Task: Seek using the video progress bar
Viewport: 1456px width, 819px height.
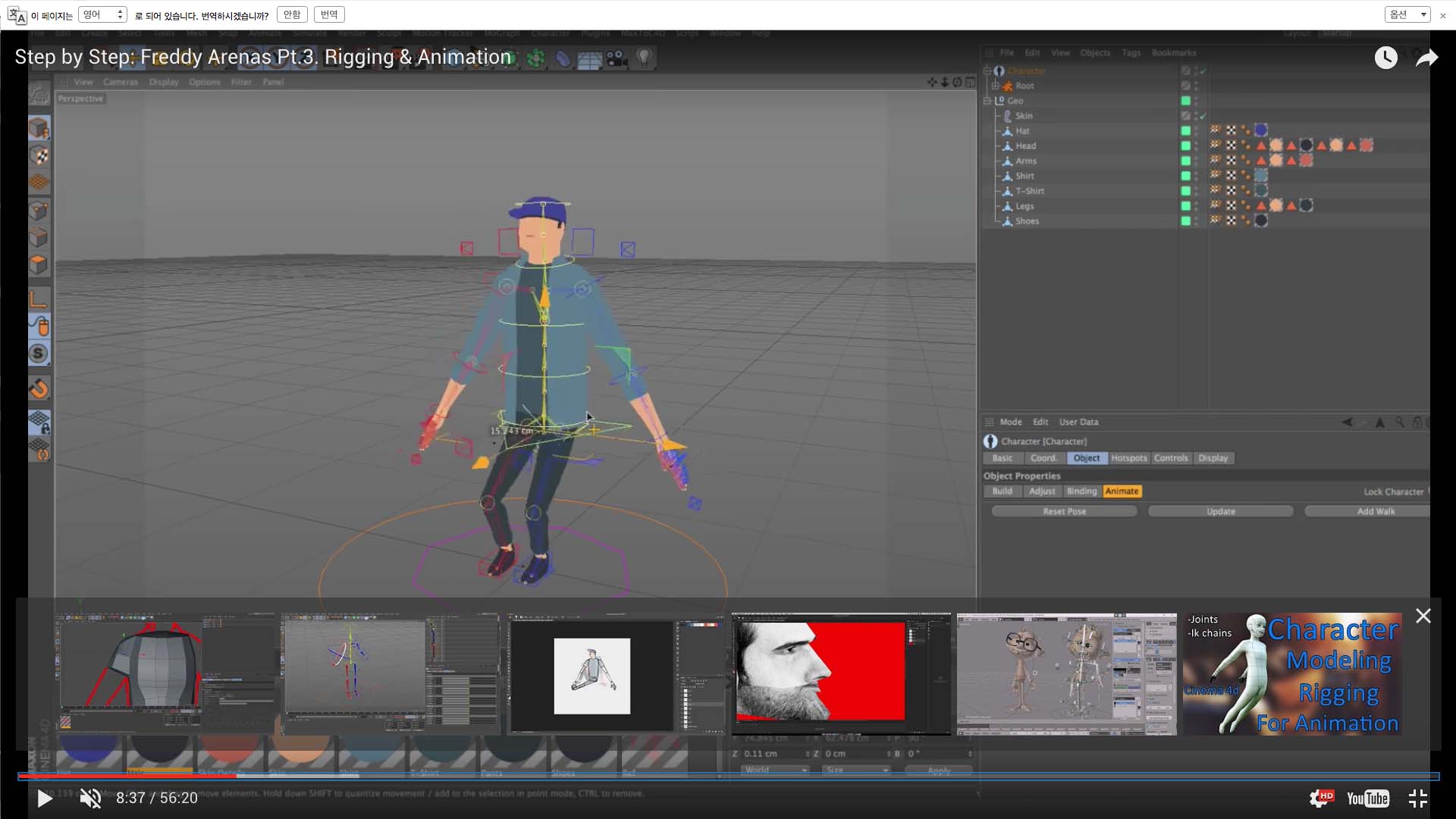Action: click(x=728, y=776)
